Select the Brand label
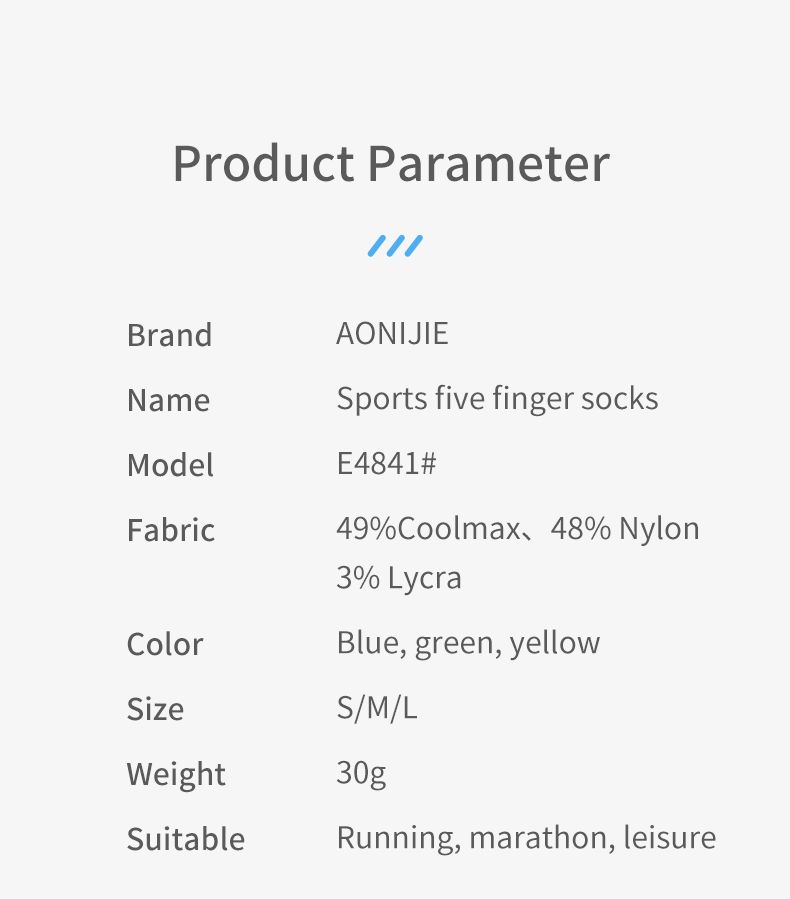Screen dimensions: 790x899 [x=169, y=335]
